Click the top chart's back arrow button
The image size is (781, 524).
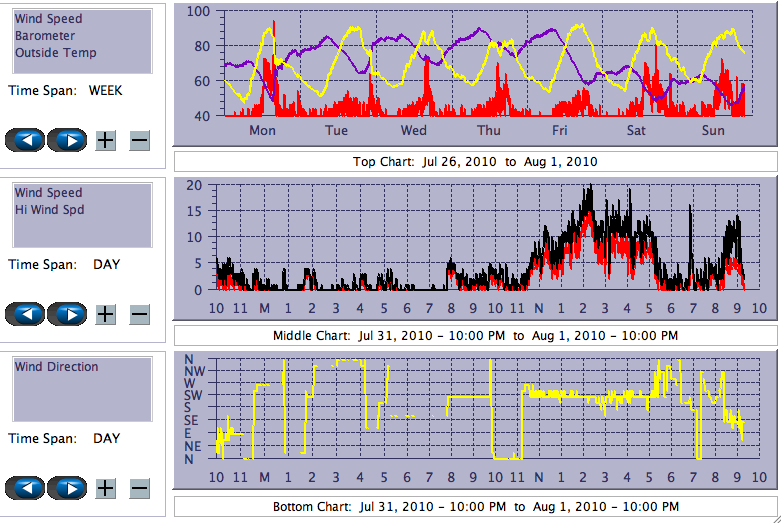click(25, 140)
